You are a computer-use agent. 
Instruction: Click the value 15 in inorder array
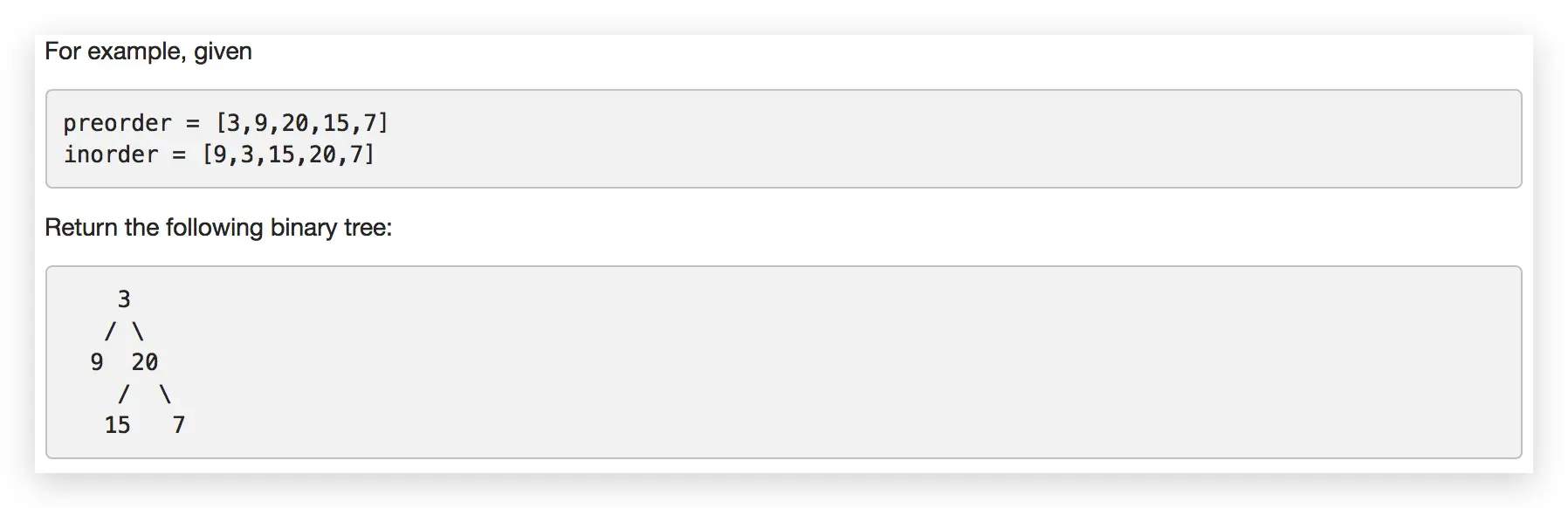pyautogui.click(x=281, y=154)
